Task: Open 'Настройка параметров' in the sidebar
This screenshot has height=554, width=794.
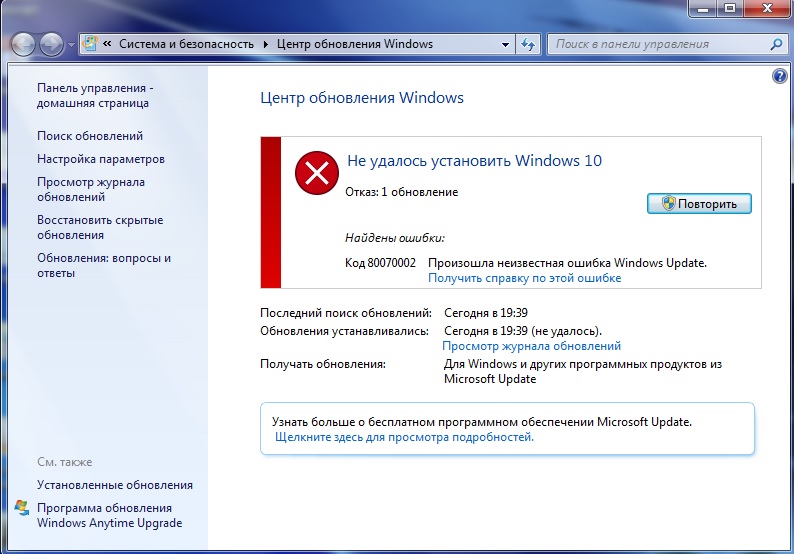Action: tap(101, 159)
